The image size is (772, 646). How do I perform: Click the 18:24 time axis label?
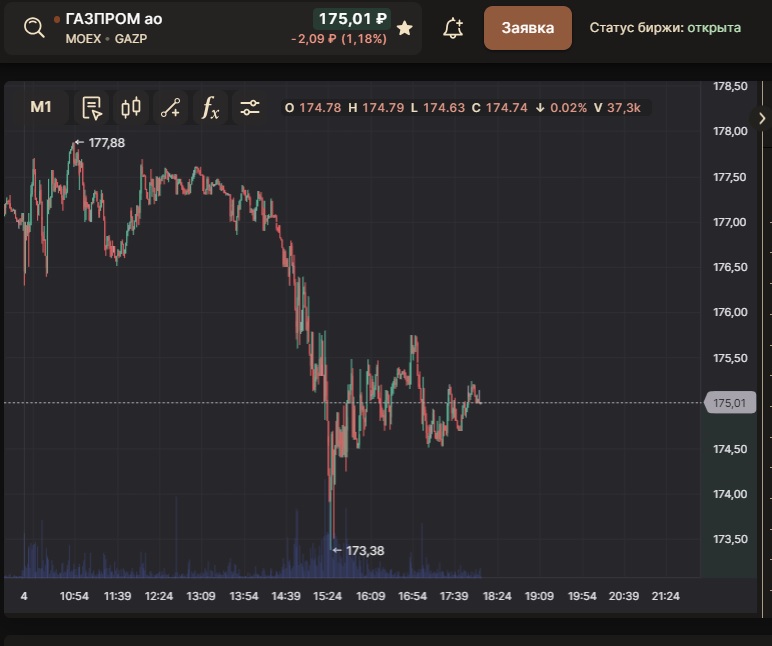(497, 596)
